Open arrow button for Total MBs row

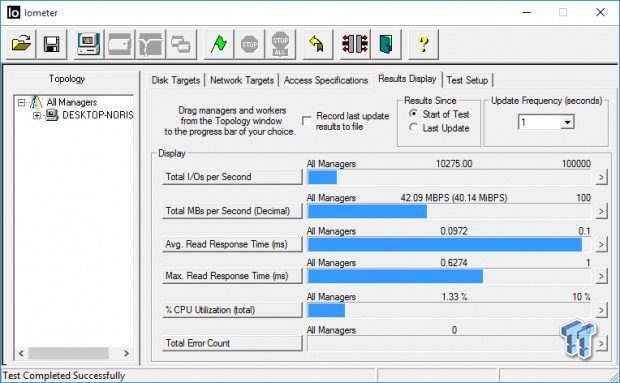click(x=601, y=211)
